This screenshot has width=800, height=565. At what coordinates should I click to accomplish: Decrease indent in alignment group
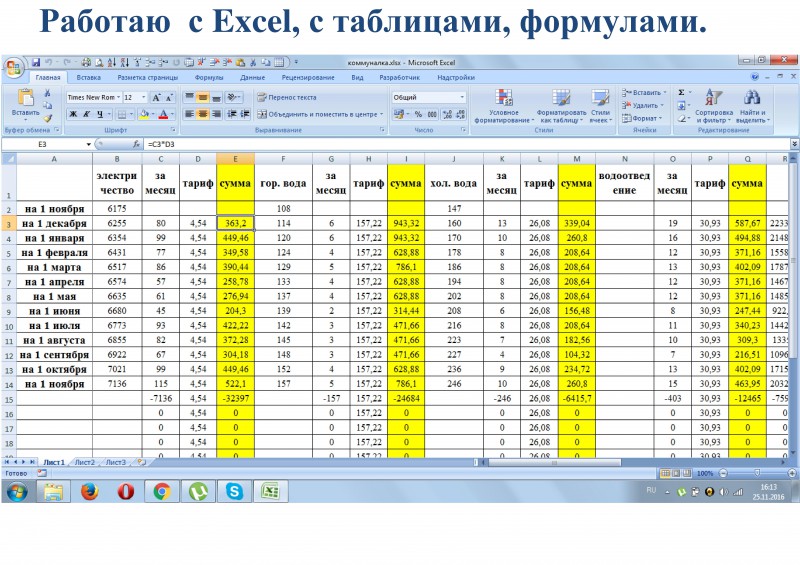click(x=231, y=114)
